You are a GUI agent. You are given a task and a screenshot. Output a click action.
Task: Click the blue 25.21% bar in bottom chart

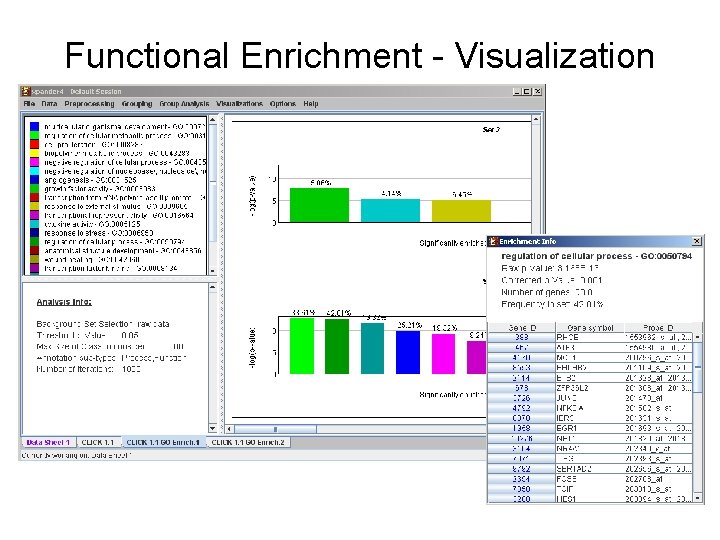(408, 352)
